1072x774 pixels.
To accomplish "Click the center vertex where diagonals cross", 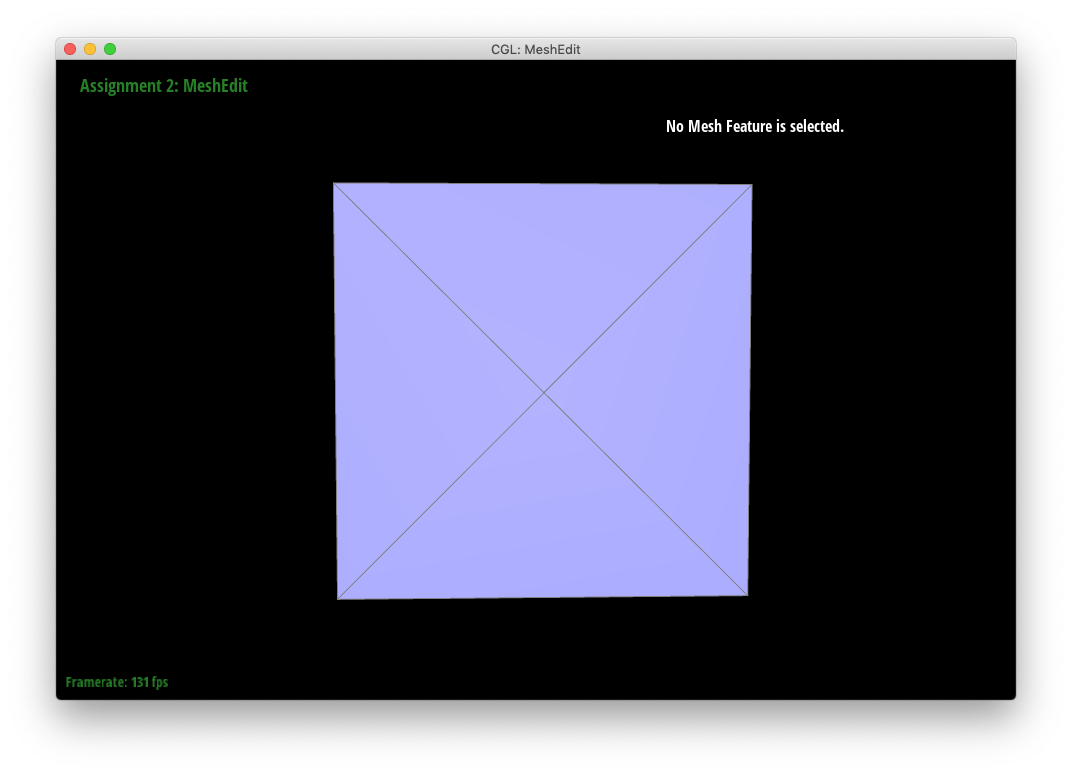I will click(x=544, y=393).
